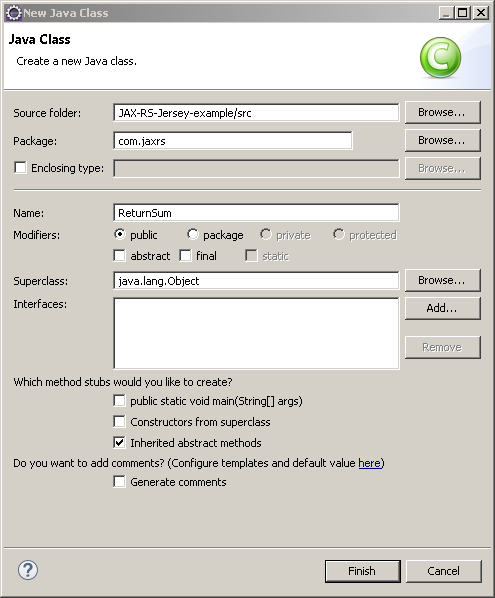
Task: Check the final modifier checkbox
Action: coord(185,256)
